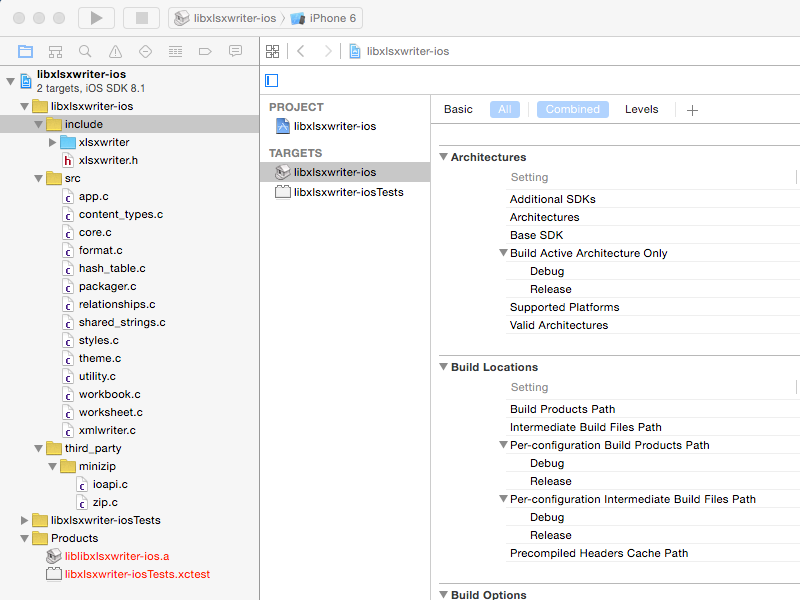Image resolution: width=800 pixels, height=600 pixels.
Task: Open the Project navigator folder icon
Action: [x=26, y=51]
